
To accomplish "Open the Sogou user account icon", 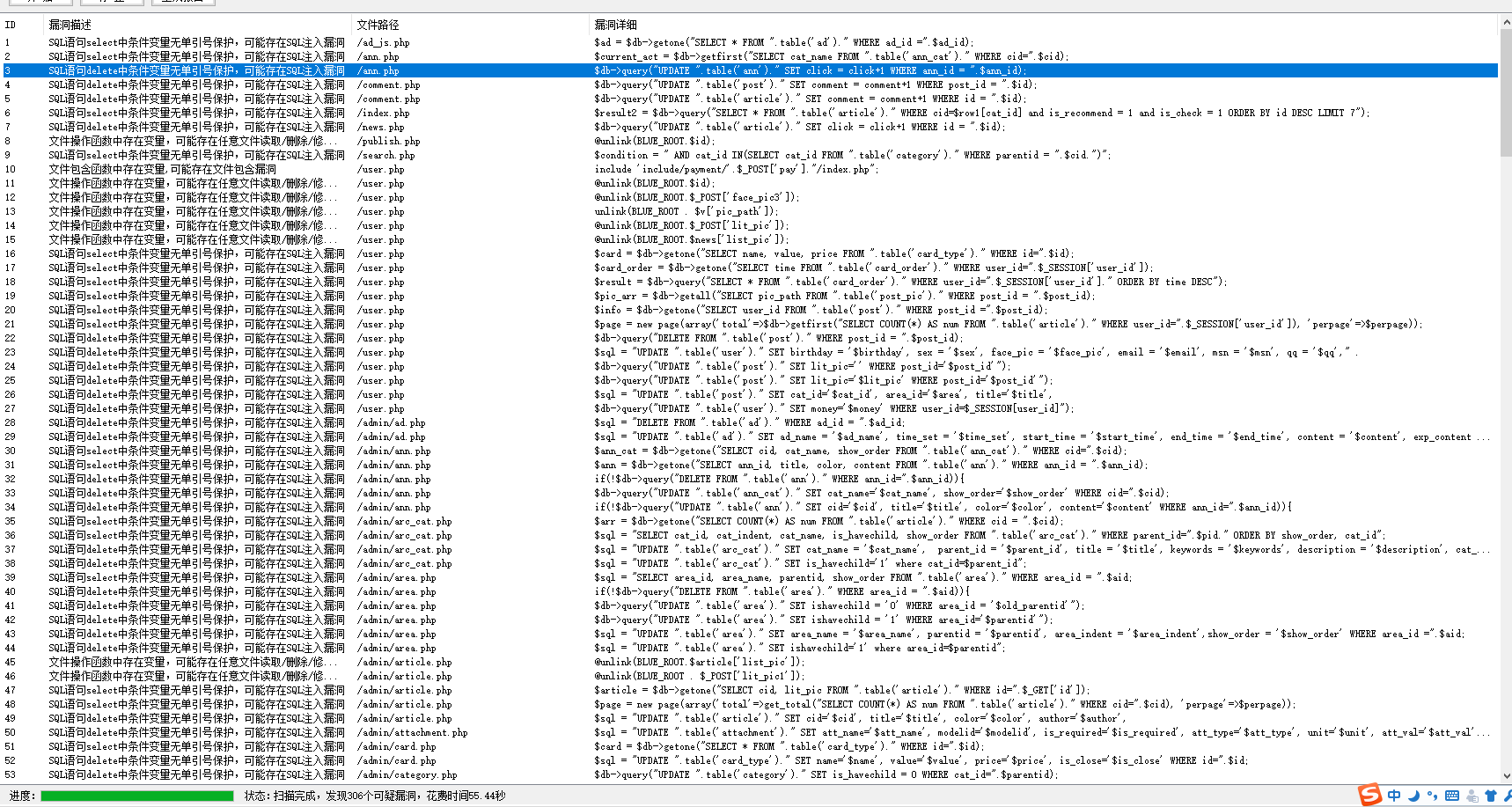I will tap(1472, 796).
